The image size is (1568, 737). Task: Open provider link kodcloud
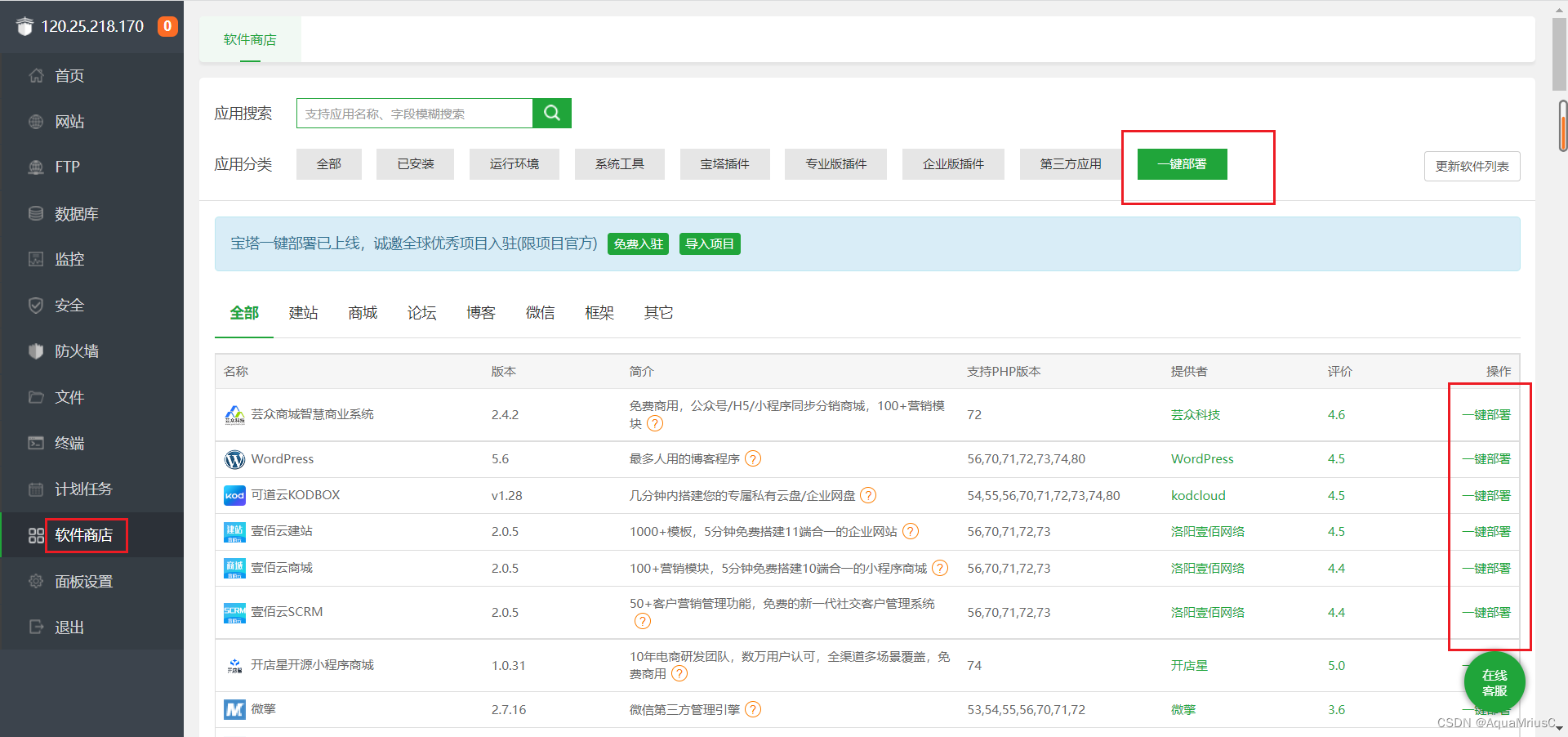click(x=1198, y=496)
